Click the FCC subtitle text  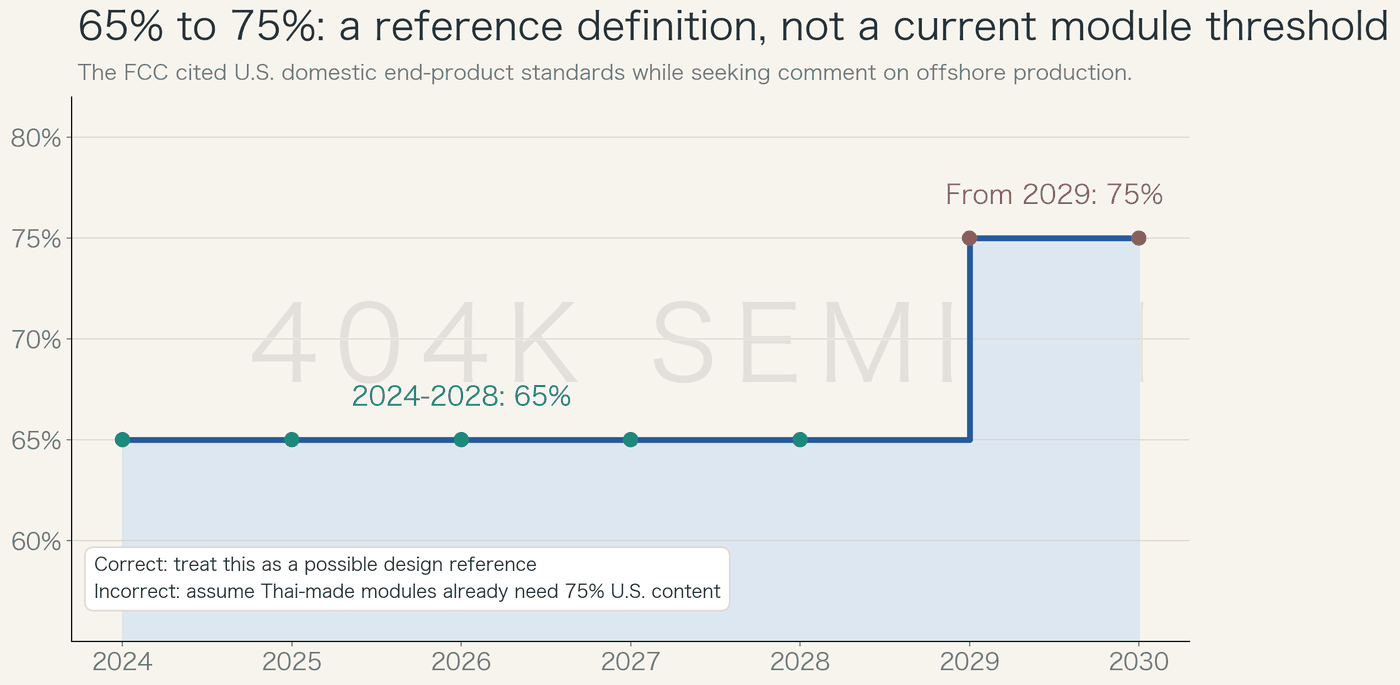(605, 73)
